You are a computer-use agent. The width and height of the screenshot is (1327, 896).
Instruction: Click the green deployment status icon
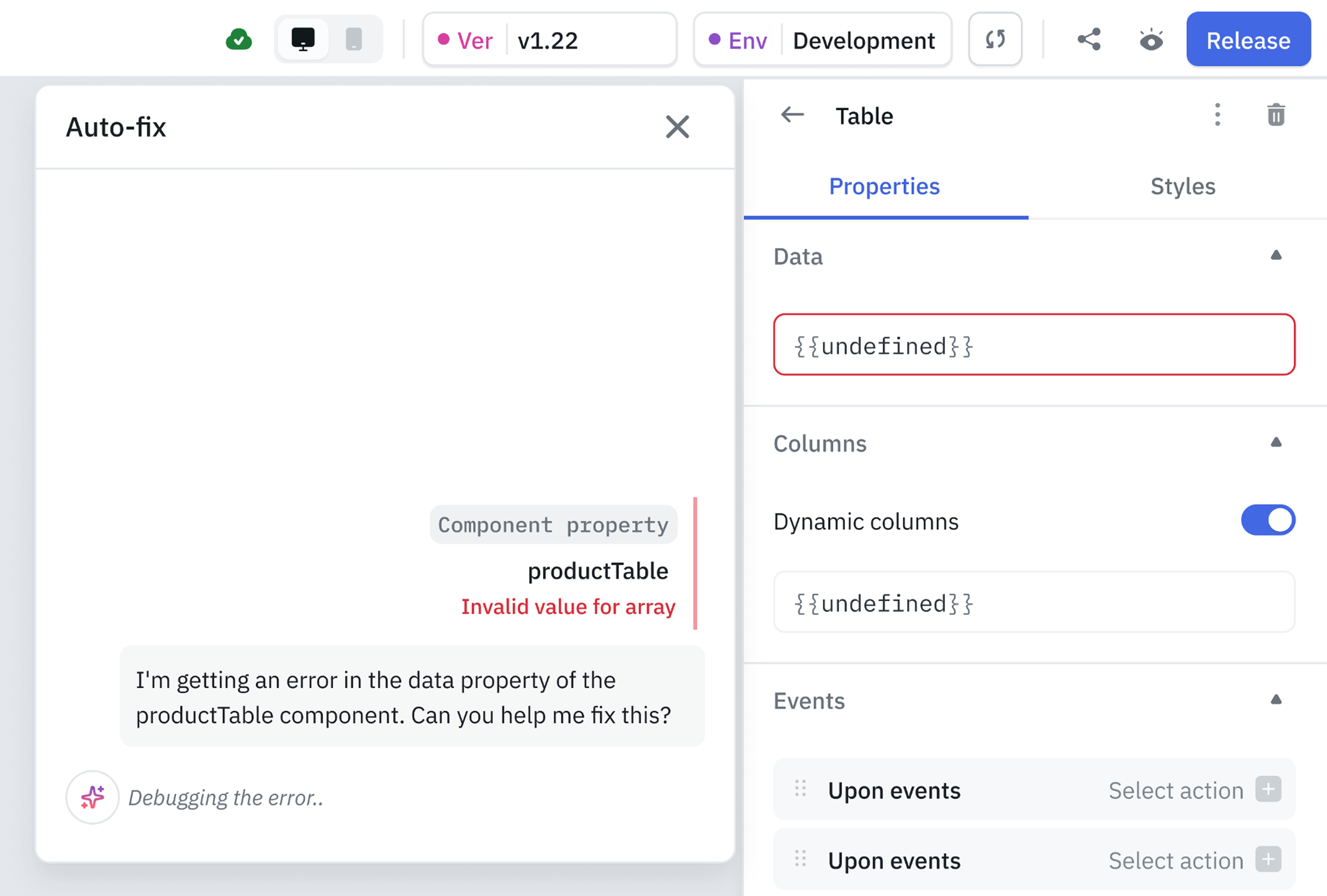(239, 39)
